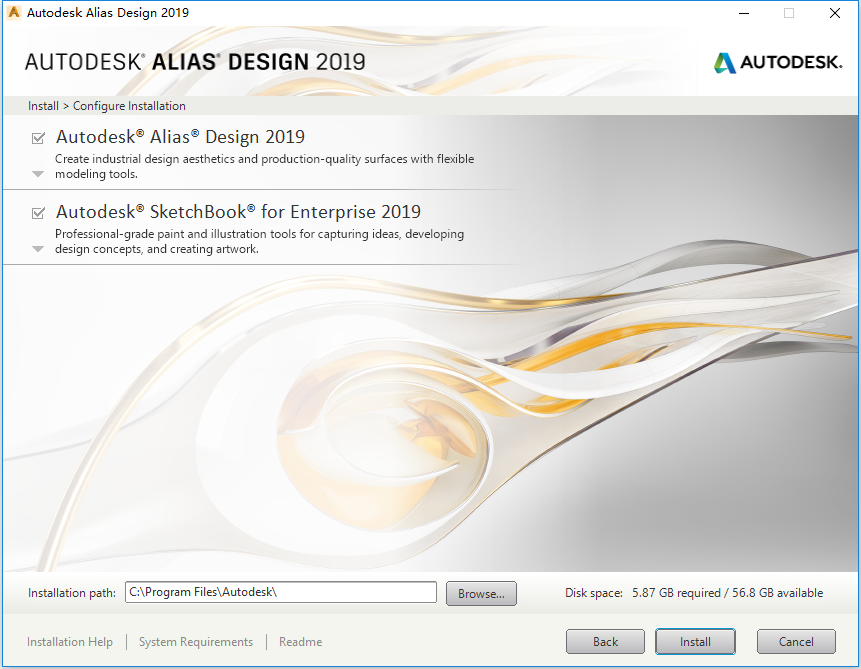Expand SketchBook for Enterprise options arrow
Screen dimensions: 861x669
tap(38, 249)
